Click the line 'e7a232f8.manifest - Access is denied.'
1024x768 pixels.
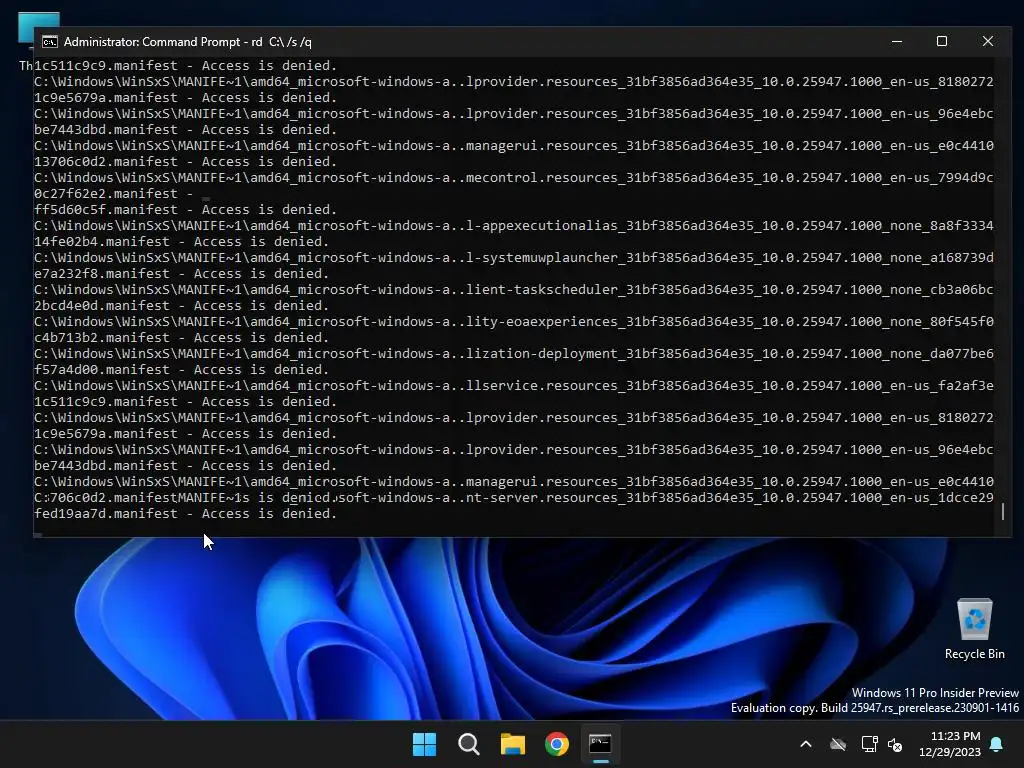182,274
